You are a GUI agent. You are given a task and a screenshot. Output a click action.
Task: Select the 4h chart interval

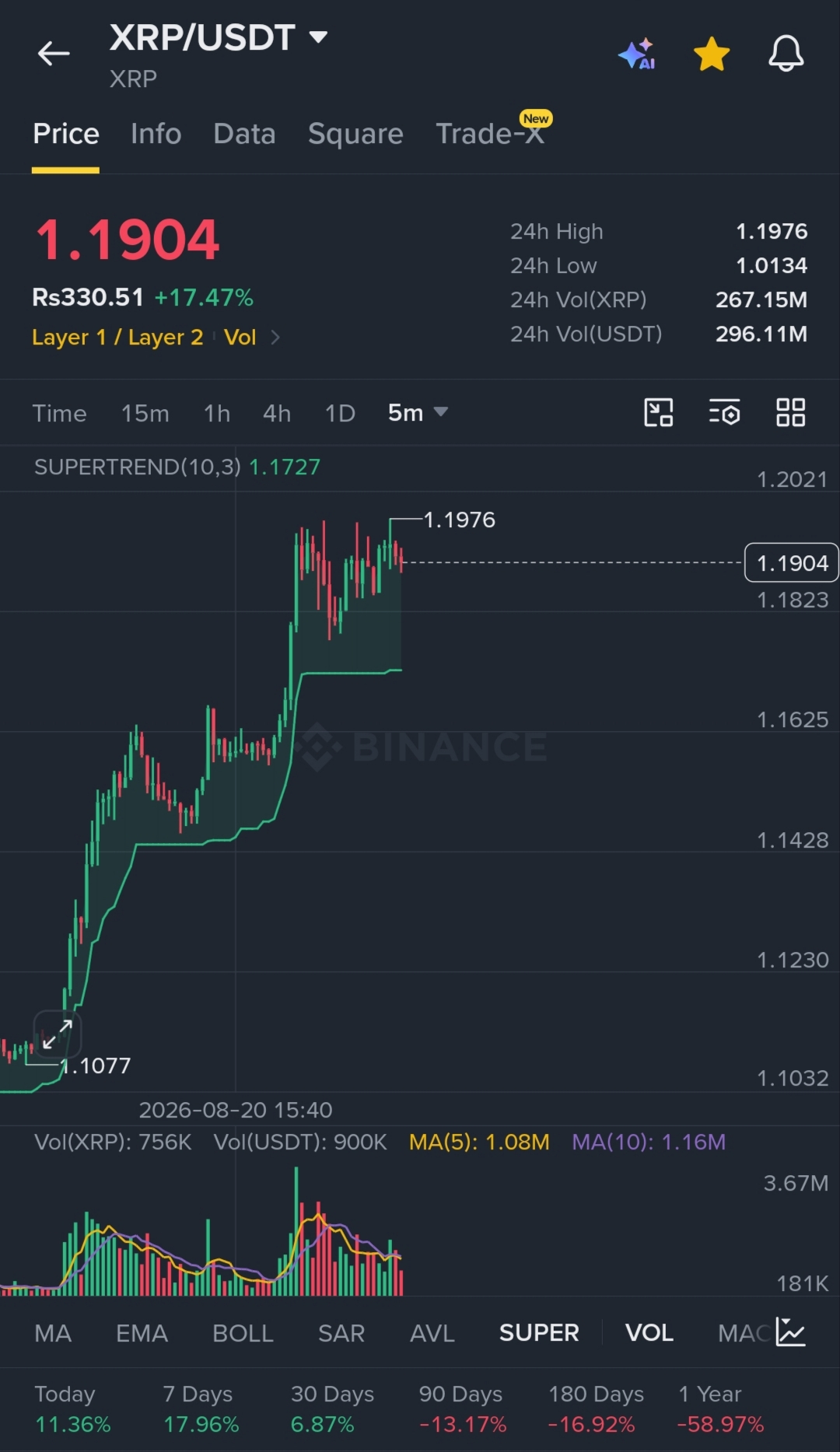click(x=277, y=413)
